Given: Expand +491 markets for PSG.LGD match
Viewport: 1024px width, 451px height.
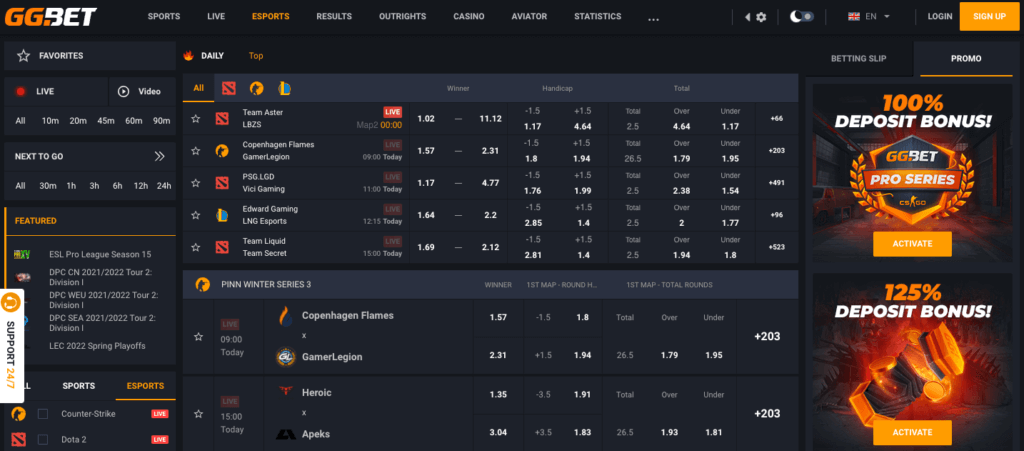Looking at the screenshot, I should [x=777, y=183].
